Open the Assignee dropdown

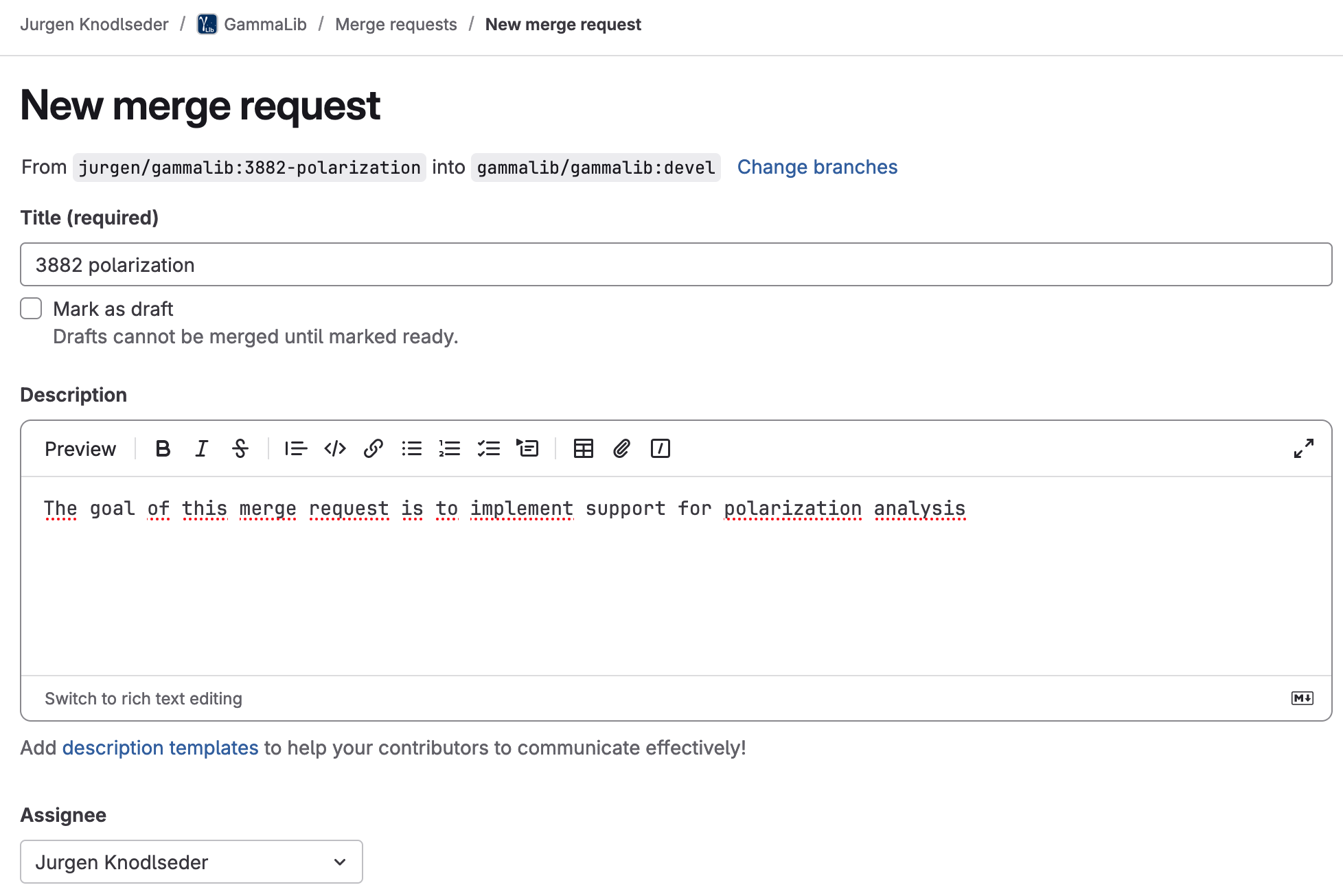click(192, 862)
